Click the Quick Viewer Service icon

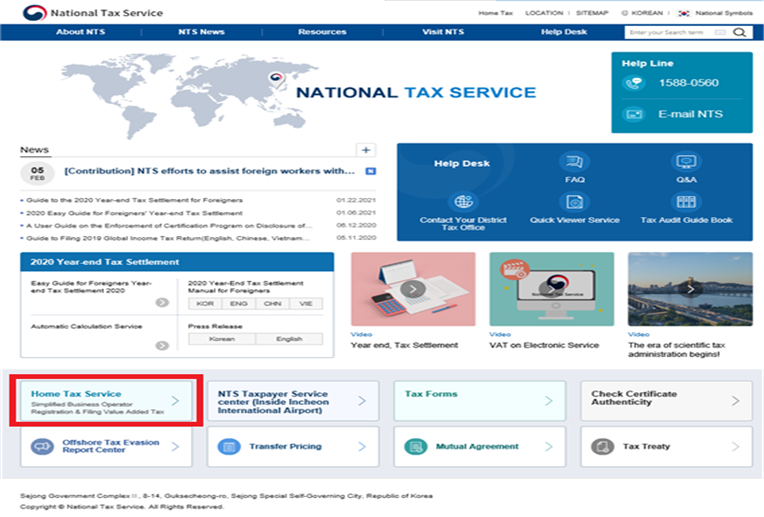[x=574, y=201]
